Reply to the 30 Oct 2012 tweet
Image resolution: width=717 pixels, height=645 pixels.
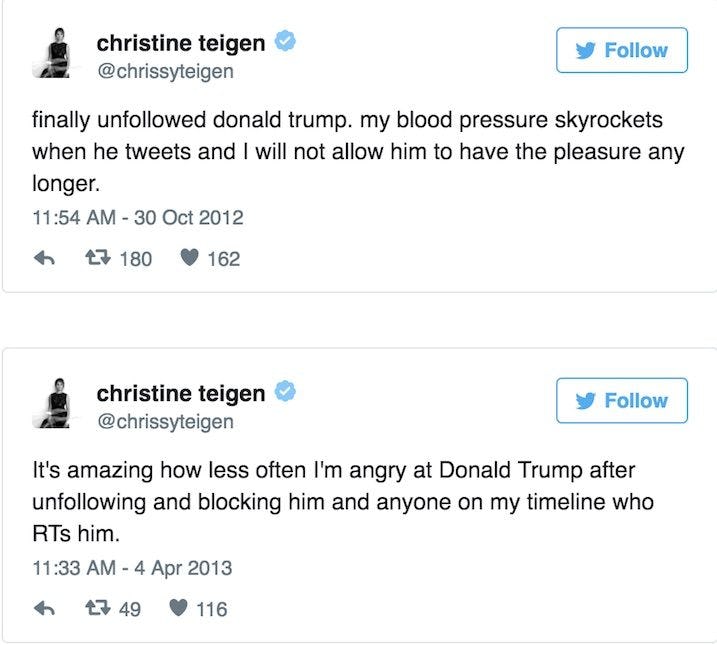click(44, 259)
